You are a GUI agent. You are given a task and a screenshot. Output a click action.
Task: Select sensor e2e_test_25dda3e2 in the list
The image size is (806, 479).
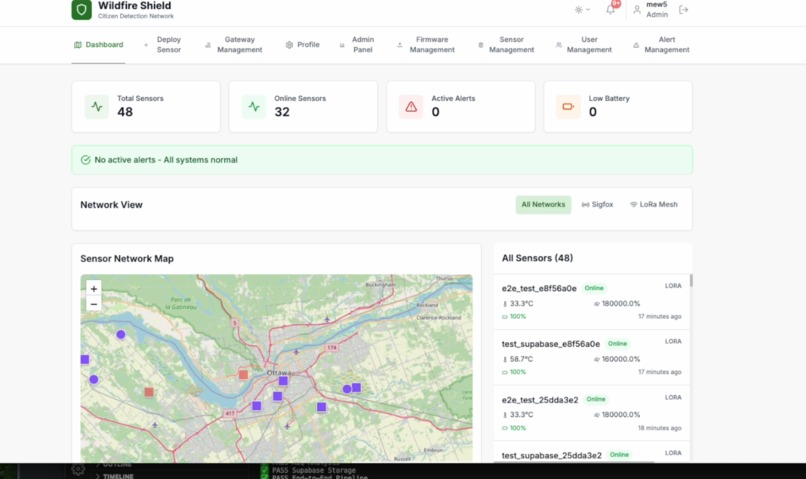coord(592,413)
